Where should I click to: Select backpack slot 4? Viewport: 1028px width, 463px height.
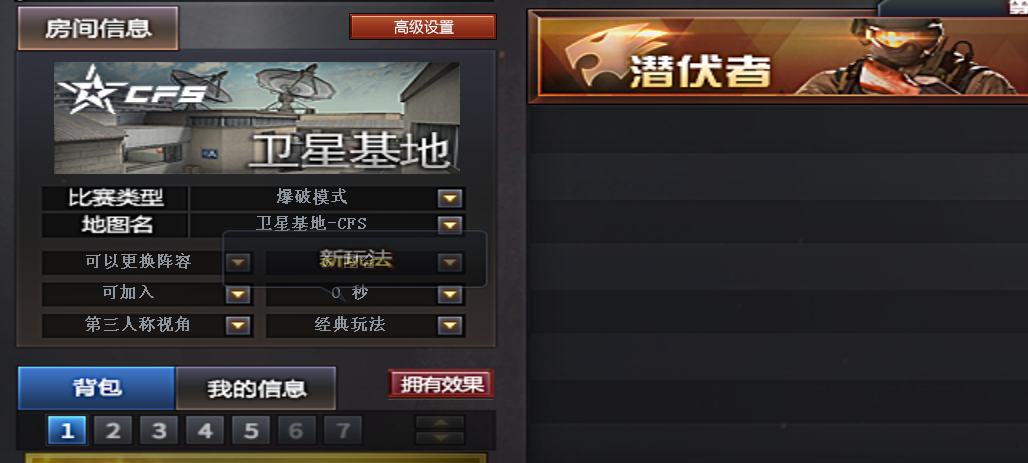[205, 431]
